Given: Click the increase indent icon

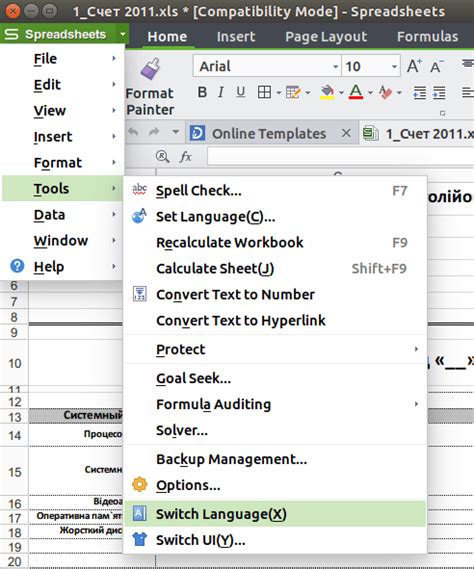Looking at the screenshot, I should [439, 93].
